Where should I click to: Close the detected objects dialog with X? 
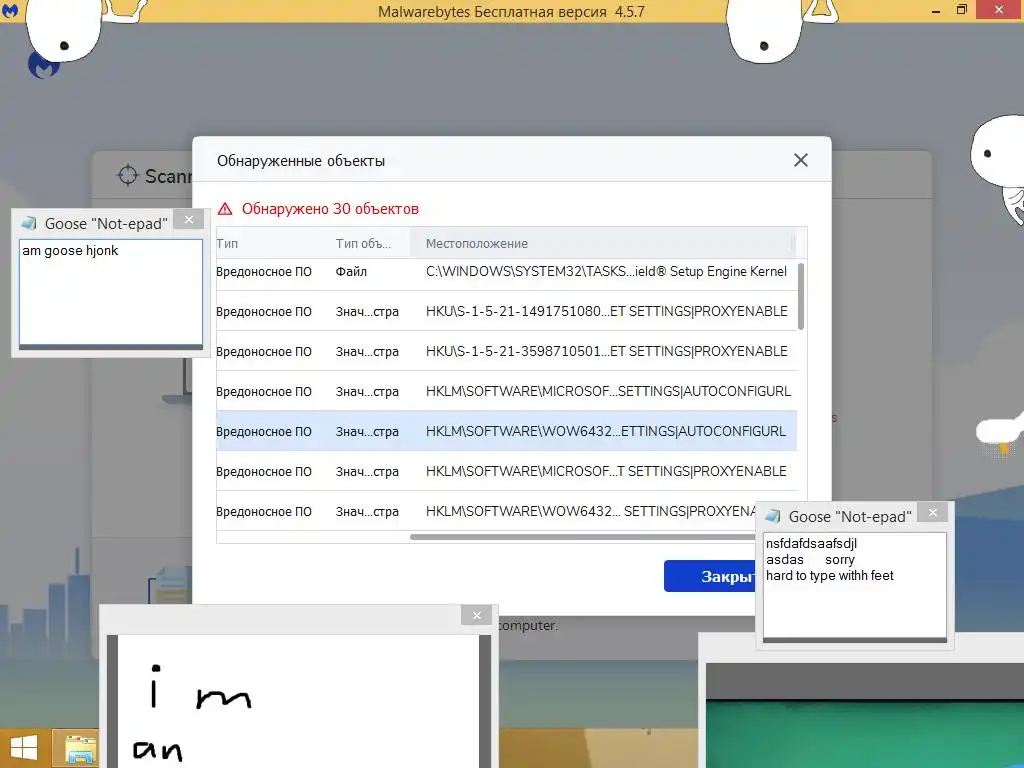point(801,160)
